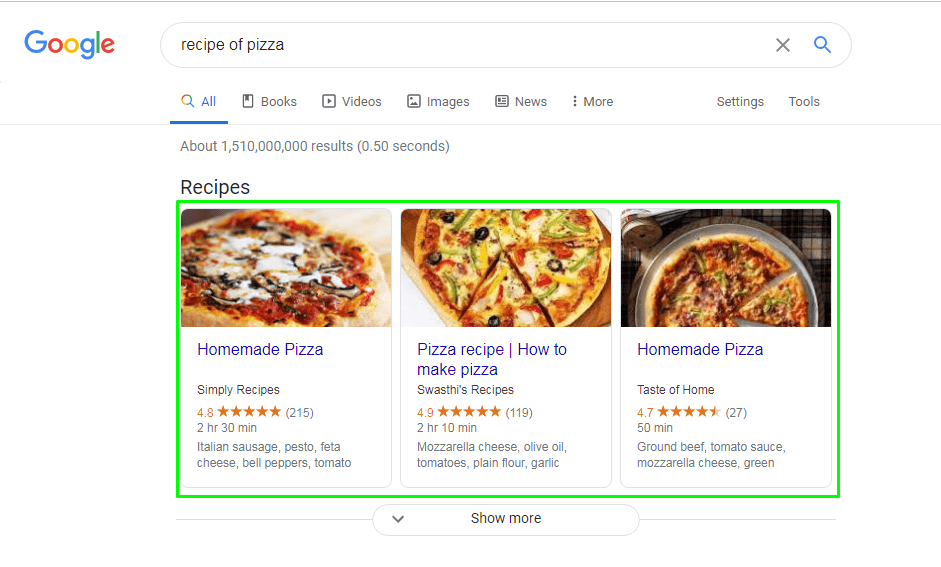
Task: Click the Simply Recipes pizza photo
Action: pyautogui.click(x=286, y=268)
